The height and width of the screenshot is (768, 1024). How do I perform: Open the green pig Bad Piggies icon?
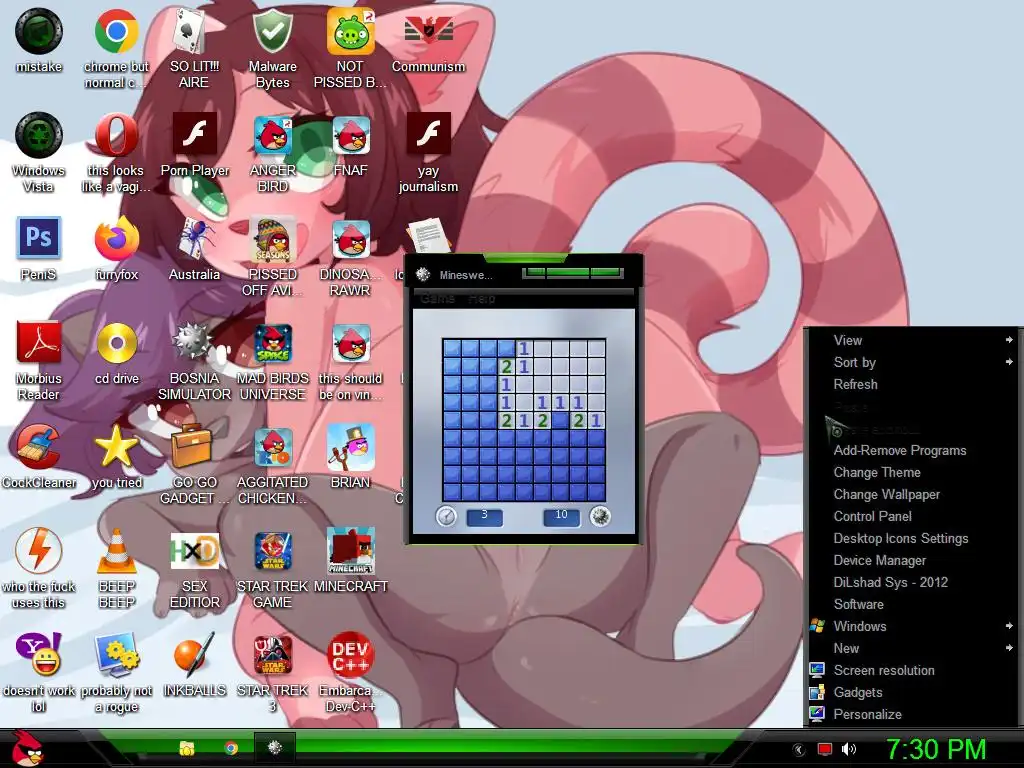point(351,31)
